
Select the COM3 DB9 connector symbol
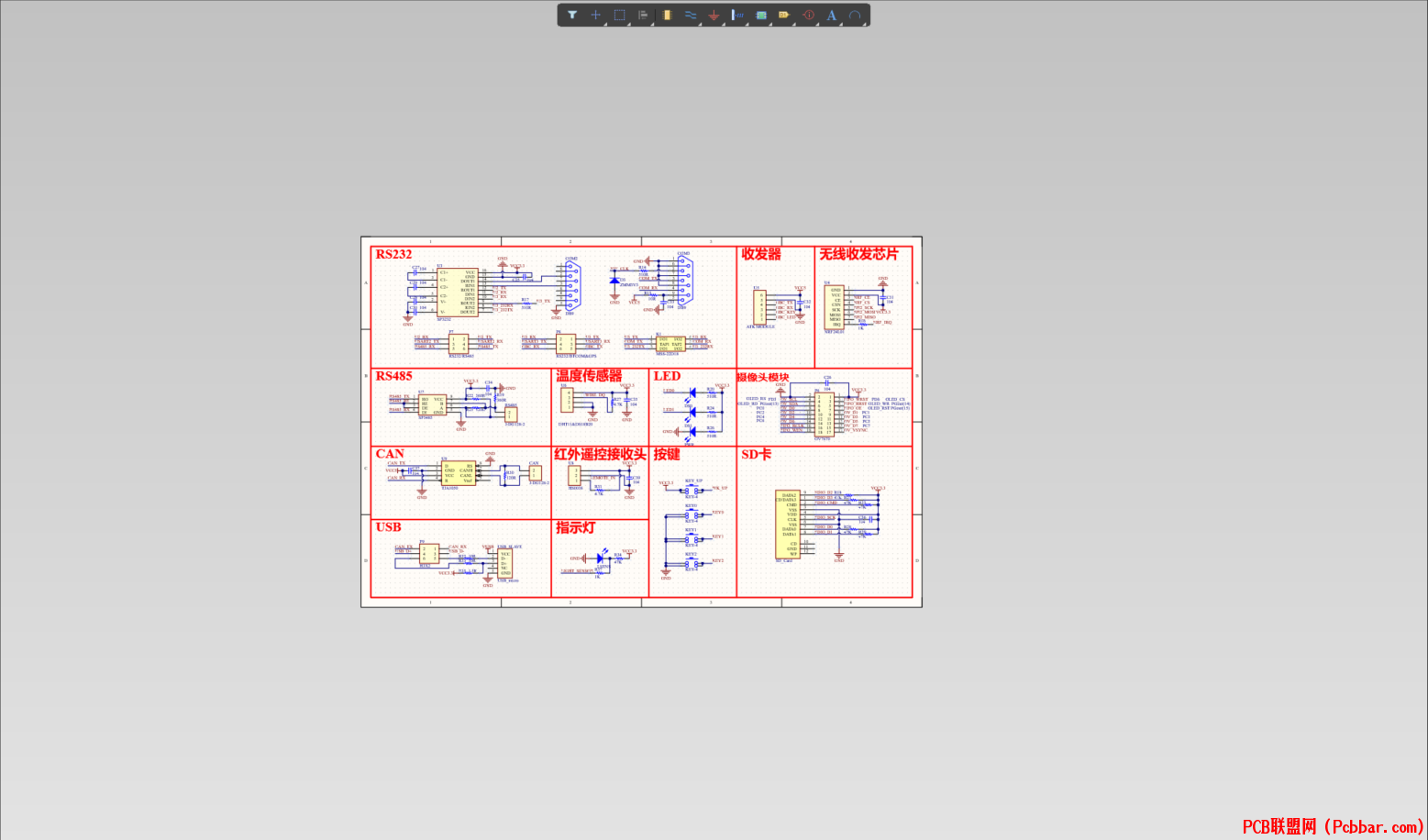684,279
